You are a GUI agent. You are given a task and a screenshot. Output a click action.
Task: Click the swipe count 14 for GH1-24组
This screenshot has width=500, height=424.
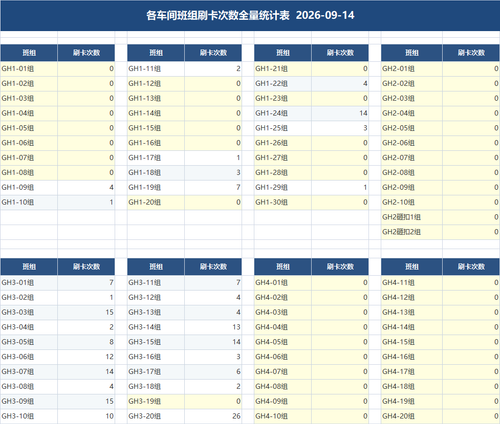340,113
